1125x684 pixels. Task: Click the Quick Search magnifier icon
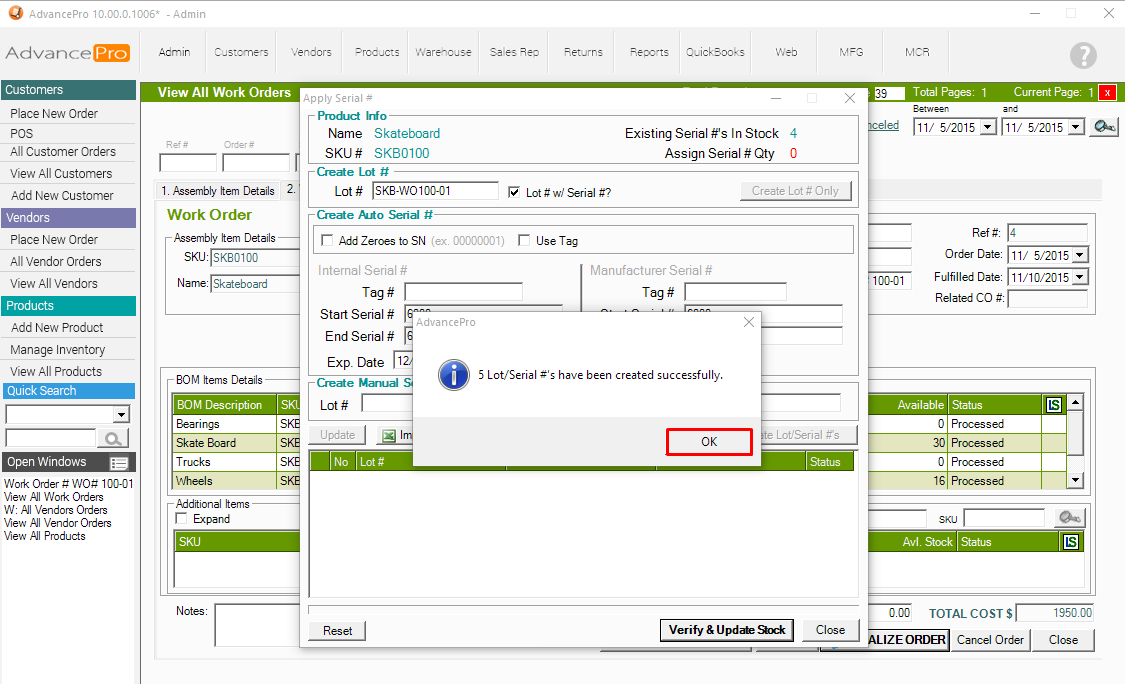coord(112,438)
